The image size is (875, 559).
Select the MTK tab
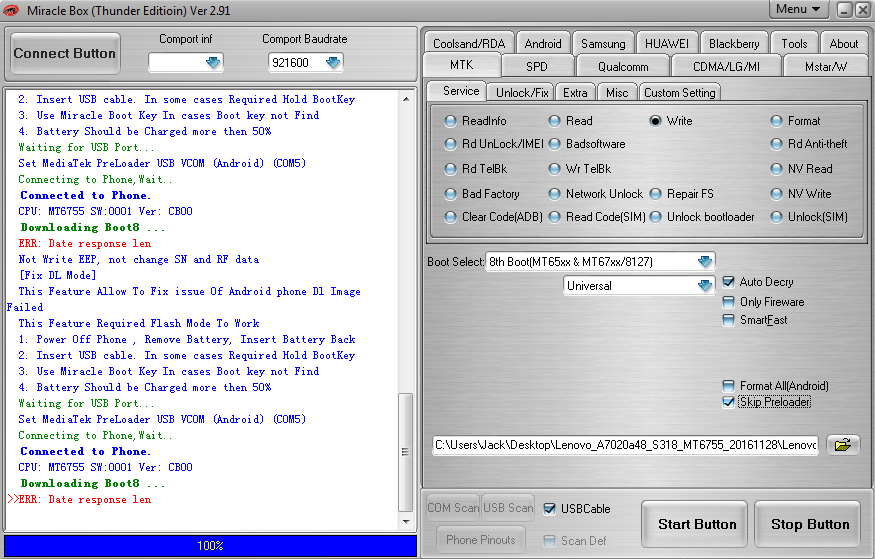461,65
